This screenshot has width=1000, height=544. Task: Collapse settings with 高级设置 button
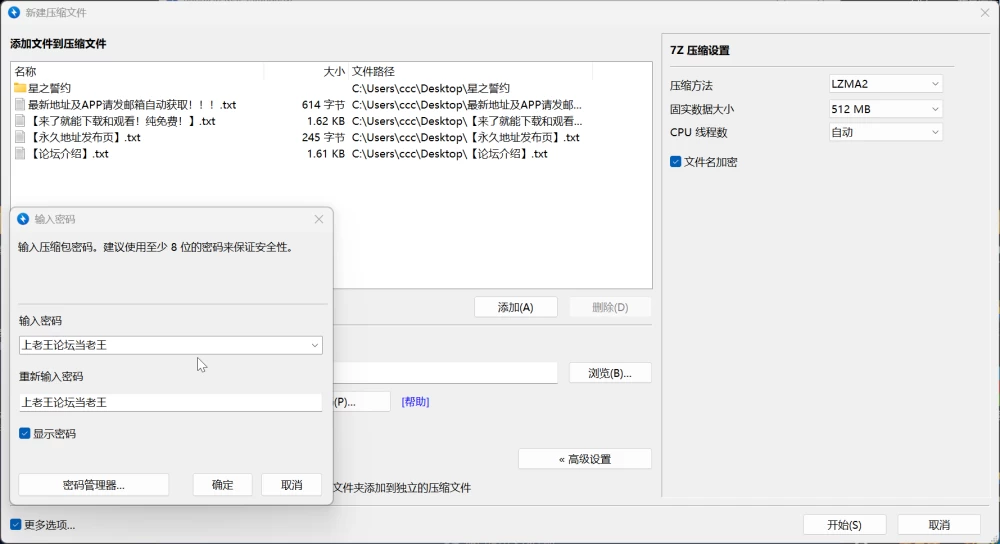click(x=585, y=459)
